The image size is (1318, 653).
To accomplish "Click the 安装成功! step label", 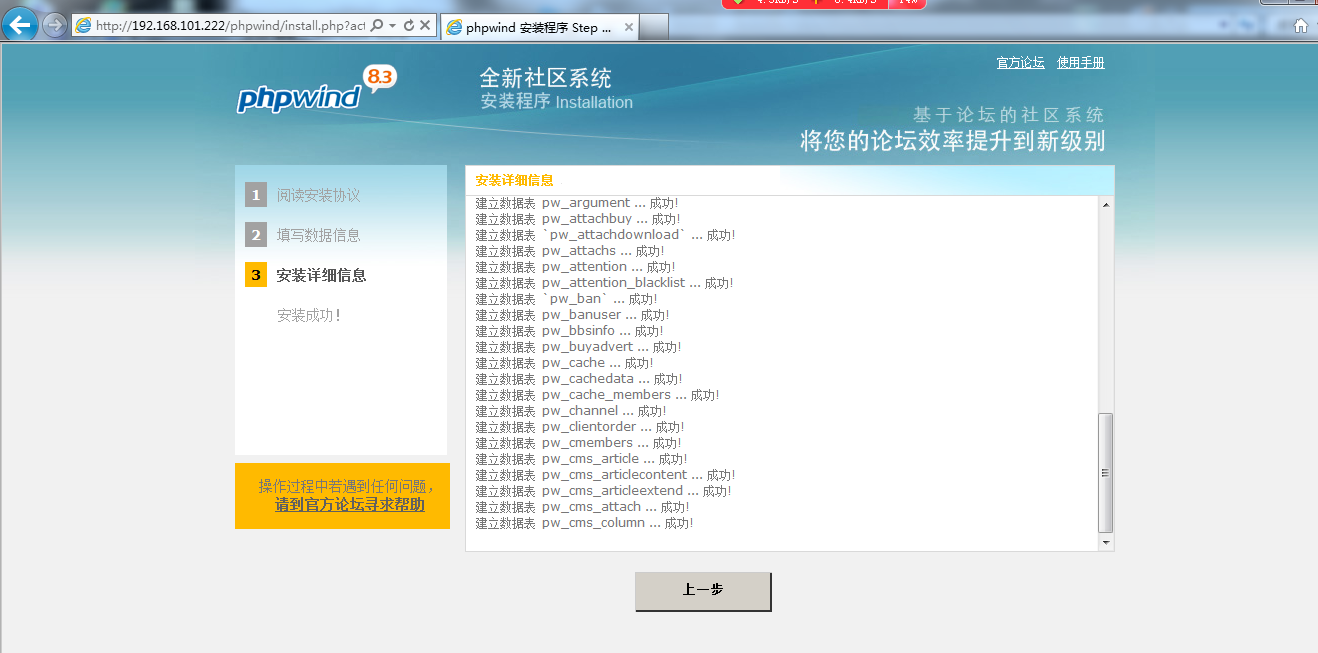I will (309, 315).
